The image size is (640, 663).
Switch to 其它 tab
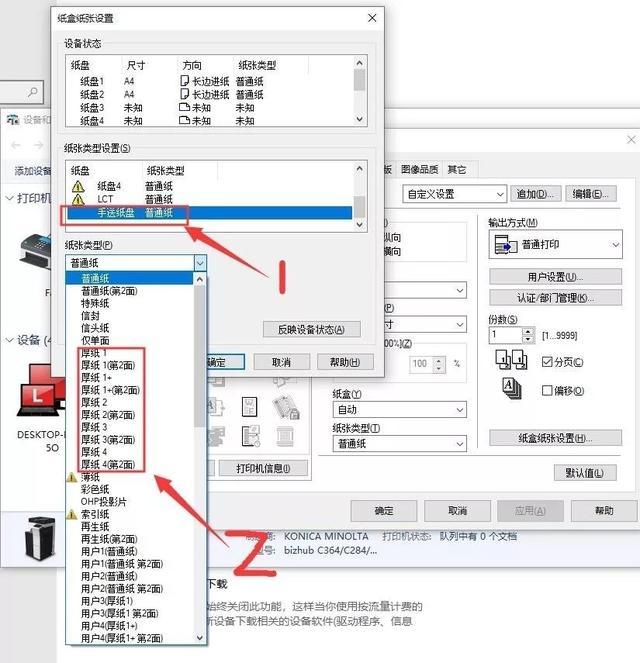tap(457, 170)
